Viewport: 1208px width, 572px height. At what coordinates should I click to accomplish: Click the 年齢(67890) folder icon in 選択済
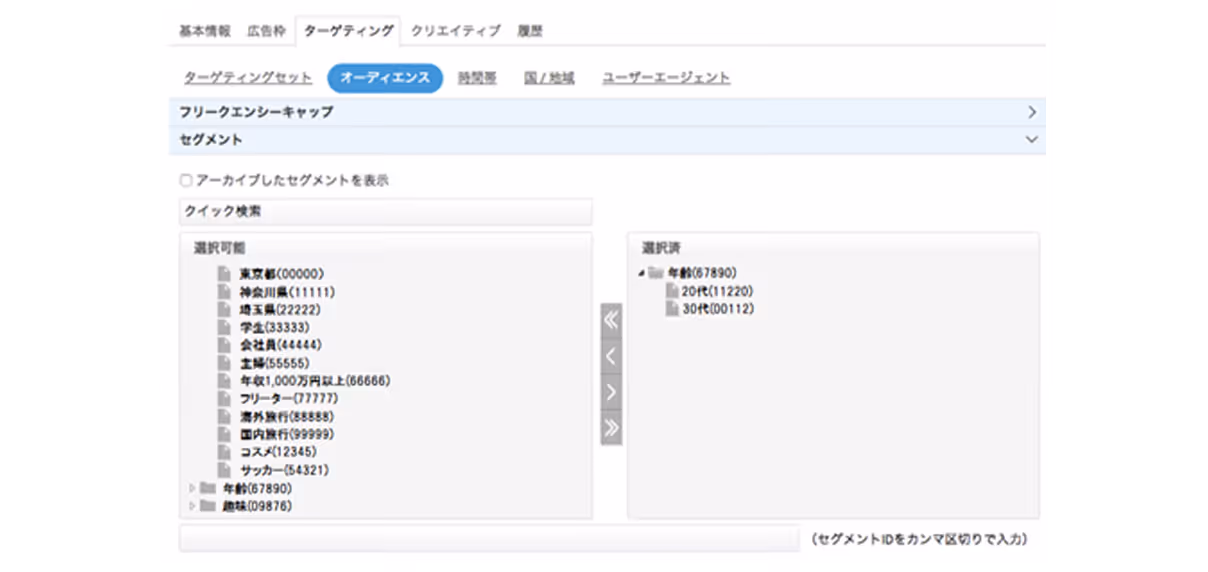[656, 273]
